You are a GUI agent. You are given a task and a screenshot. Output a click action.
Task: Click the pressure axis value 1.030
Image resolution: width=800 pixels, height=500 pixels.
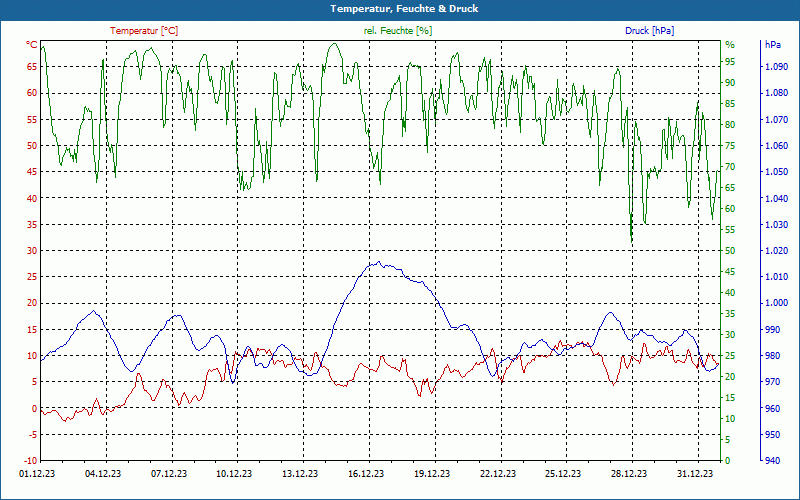click(x=777, y=224)
